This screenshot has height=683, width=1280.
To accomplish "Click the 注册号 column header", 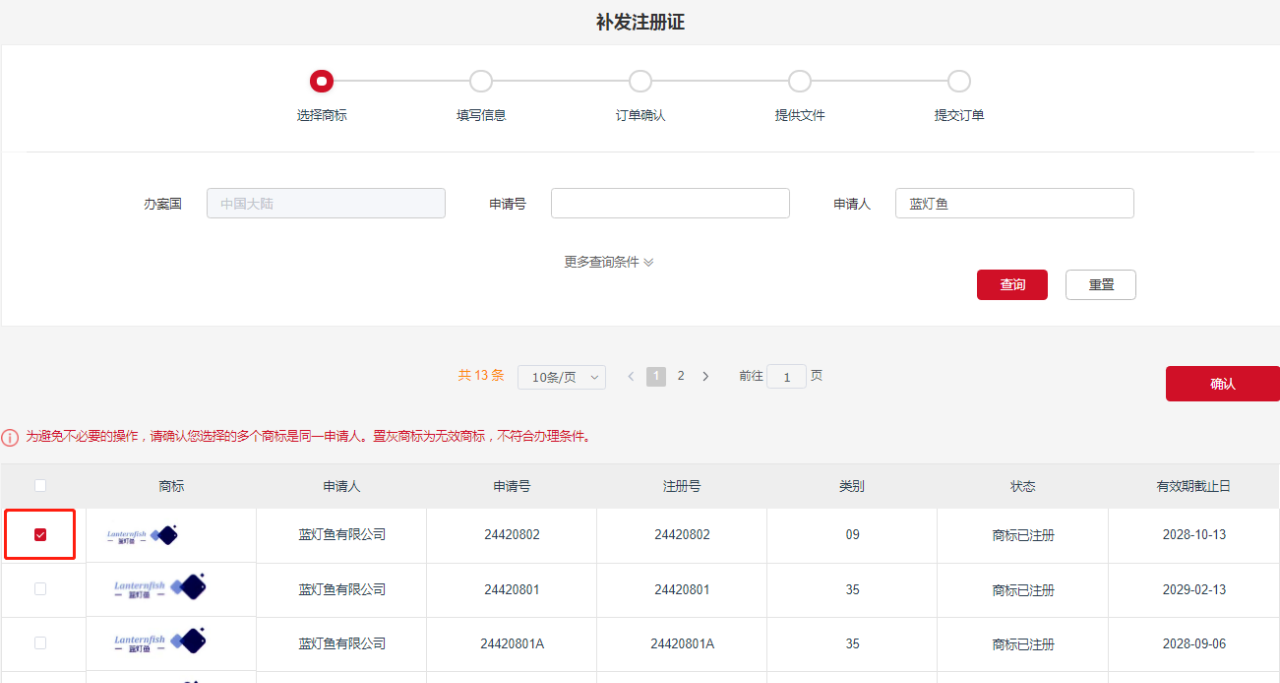I will point(682,486).
